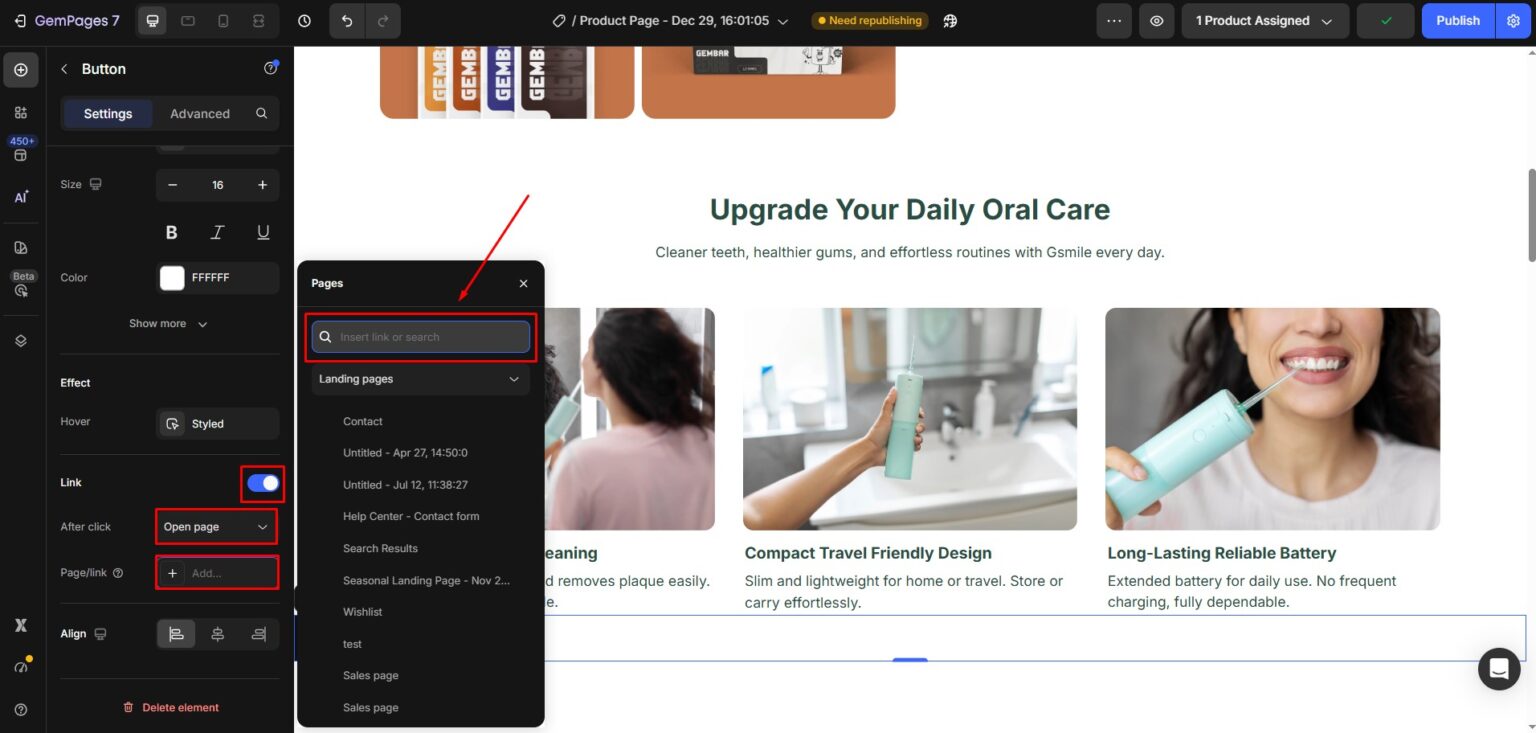Screen dimensions: 1536x733
Task: Redo the last action
Action: (x=383, y=20)
